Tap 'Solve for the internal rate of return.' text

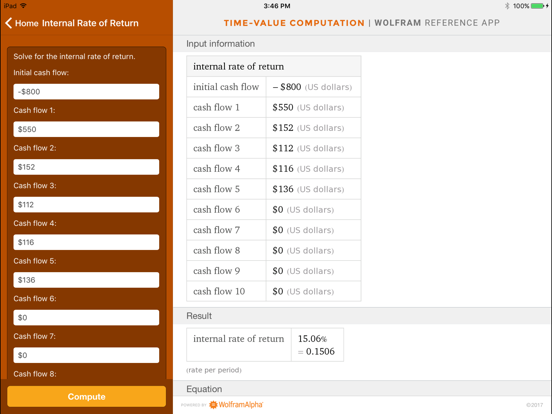point(74,56)
